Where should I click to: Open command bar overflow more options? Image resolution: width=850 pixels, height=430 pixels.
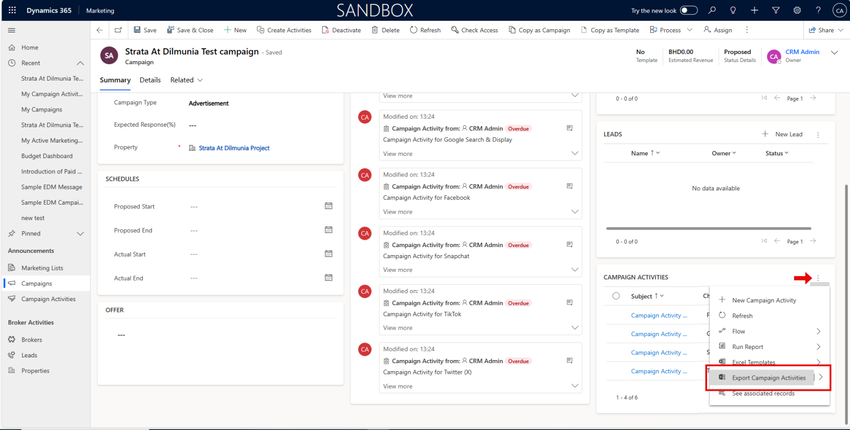[747, 30]
